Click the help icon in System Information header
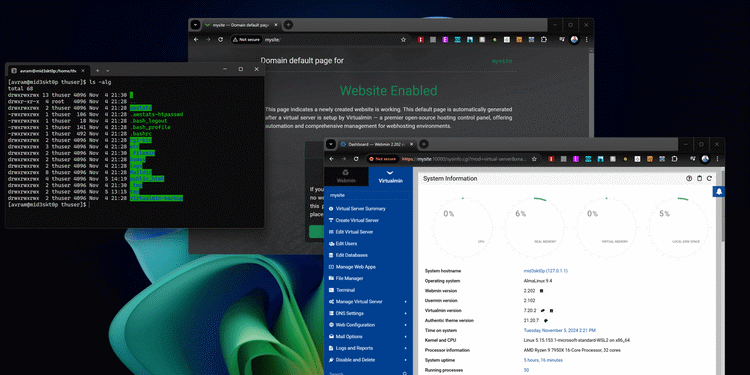The width and height of the screenshot is (750, 375). click(689, 178)
